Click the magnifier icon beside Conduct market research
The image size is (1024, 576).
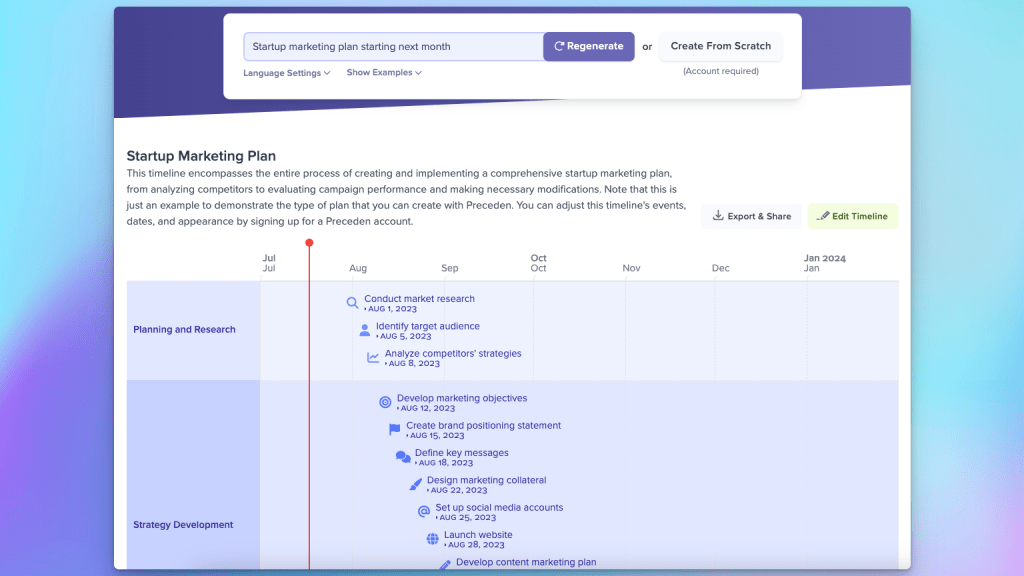pos(352,303)
